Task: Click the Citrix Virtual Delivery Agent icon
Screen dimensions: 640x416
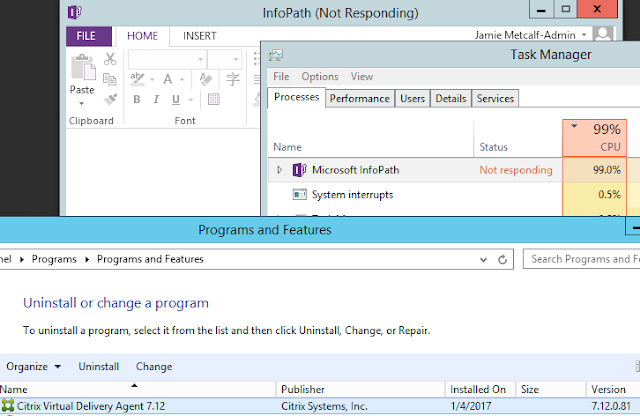Action: pyautogui.click(x=7, y=405)
